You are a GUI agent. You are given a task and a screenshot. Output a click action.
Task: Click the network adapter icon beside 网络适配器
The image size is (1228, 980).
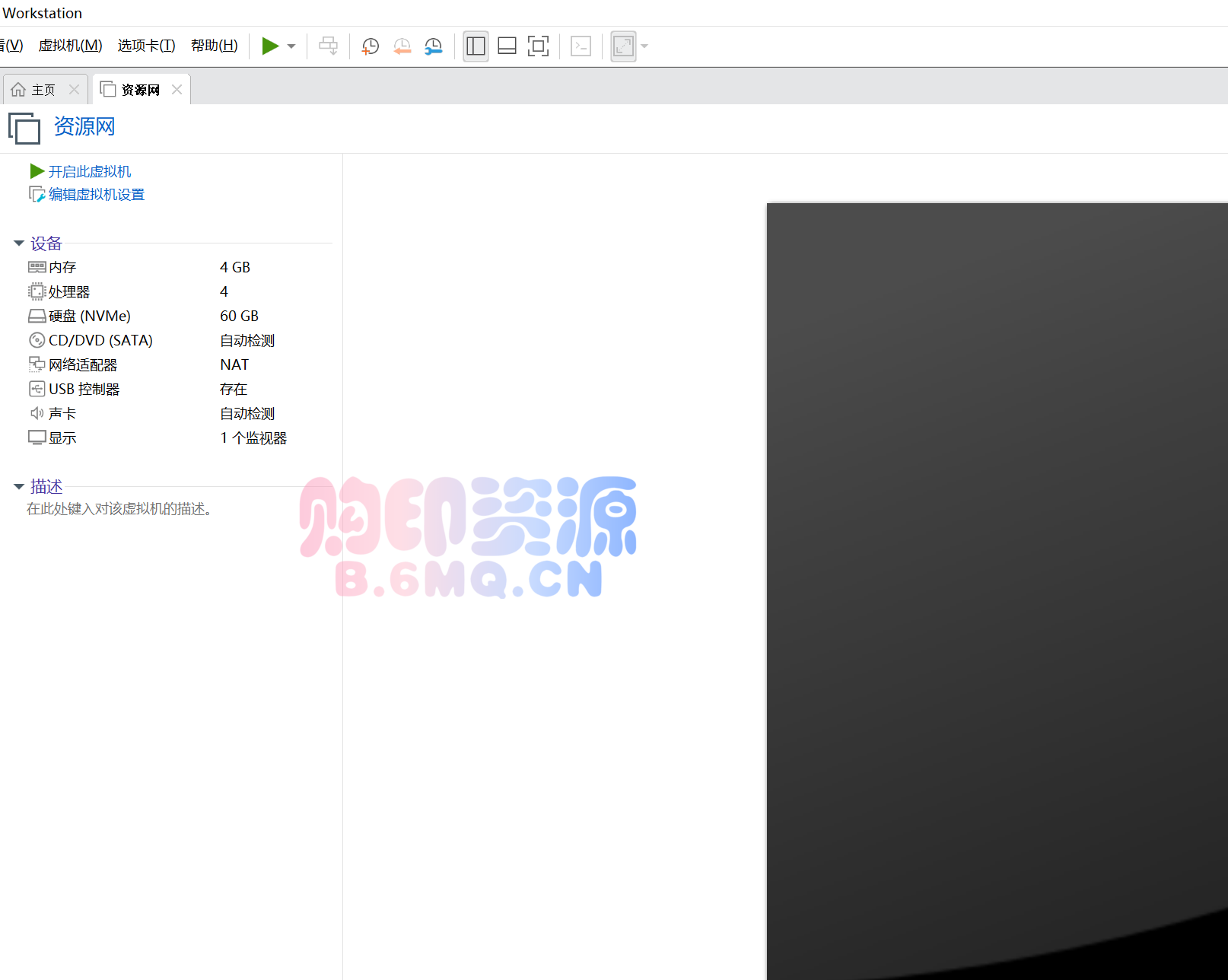point(37,364)
